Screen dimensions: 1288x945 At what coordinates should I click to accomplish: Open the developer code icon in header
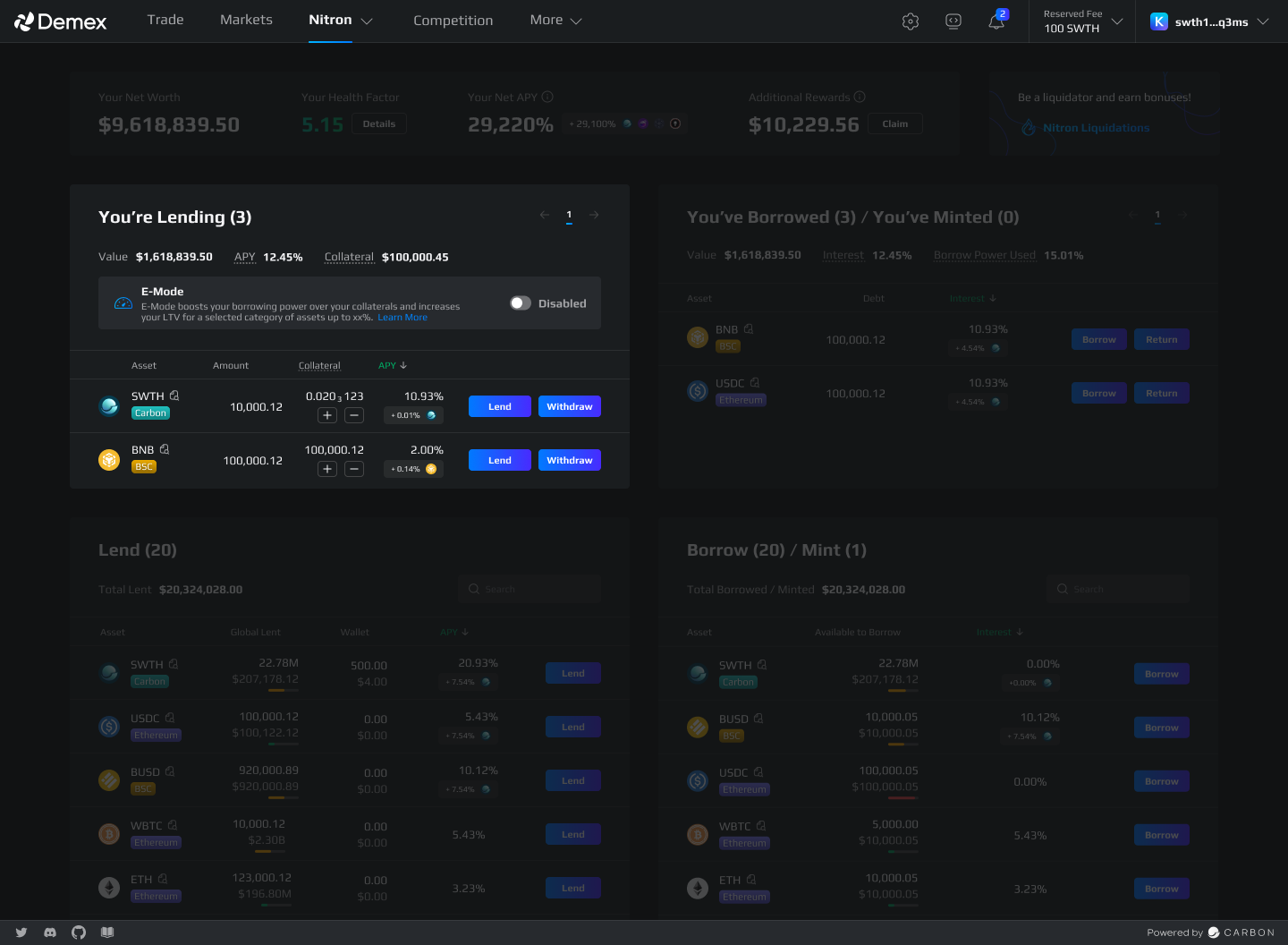click(953, 21)
